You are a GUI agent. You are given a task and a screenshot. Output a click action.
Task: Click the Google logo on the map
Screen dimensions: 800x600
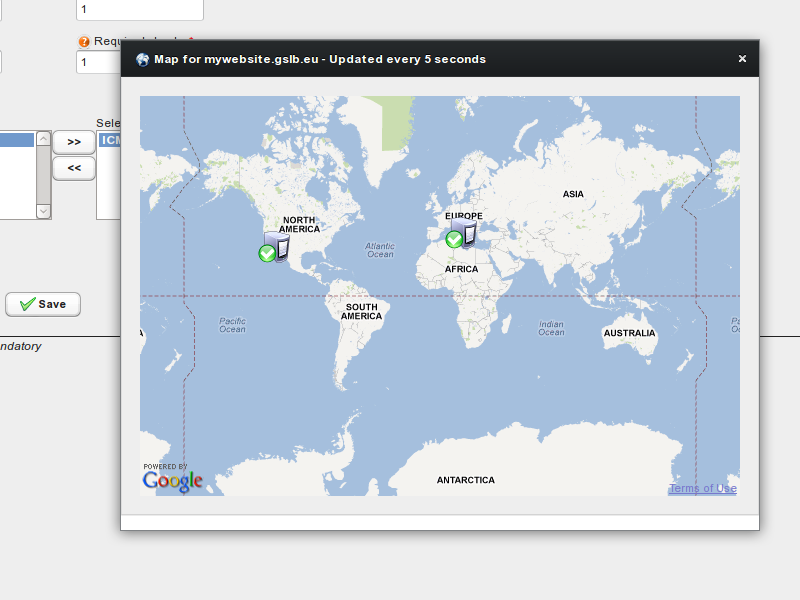point(172,481)
